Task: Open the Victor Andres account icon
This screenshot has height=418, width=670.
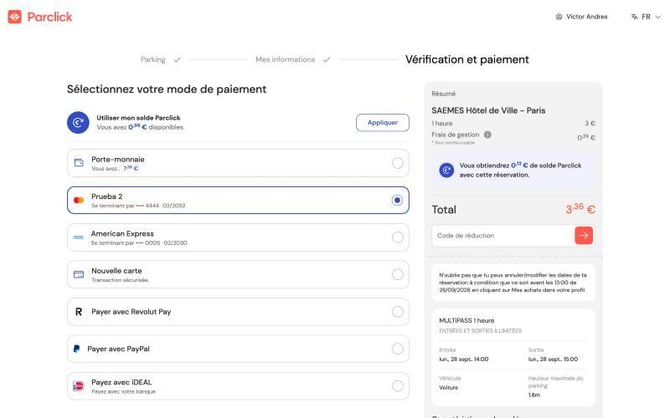Action: tap(558, 17)
